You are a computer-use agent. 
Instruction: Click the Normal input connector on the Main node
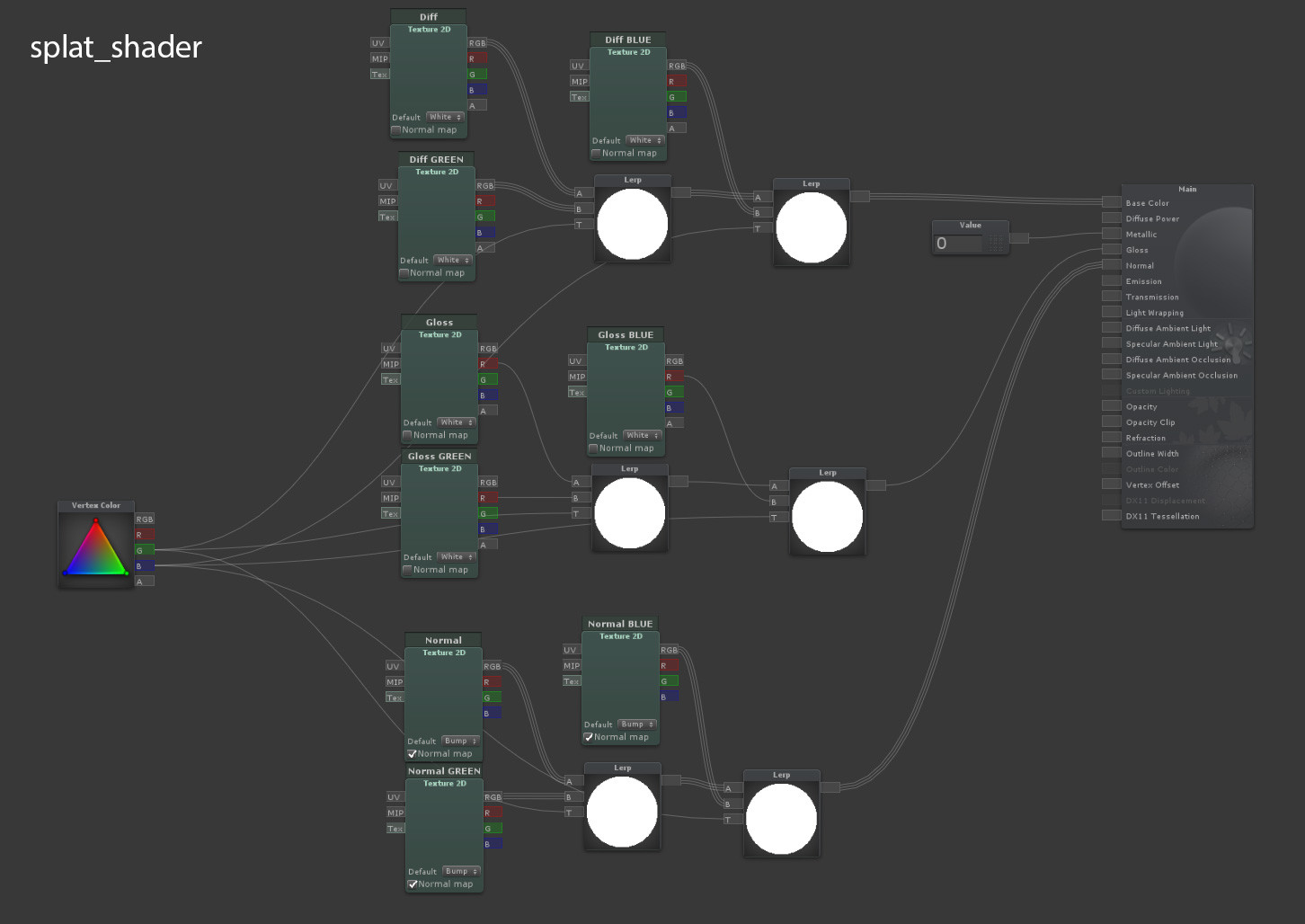(x=1112, y=265)
